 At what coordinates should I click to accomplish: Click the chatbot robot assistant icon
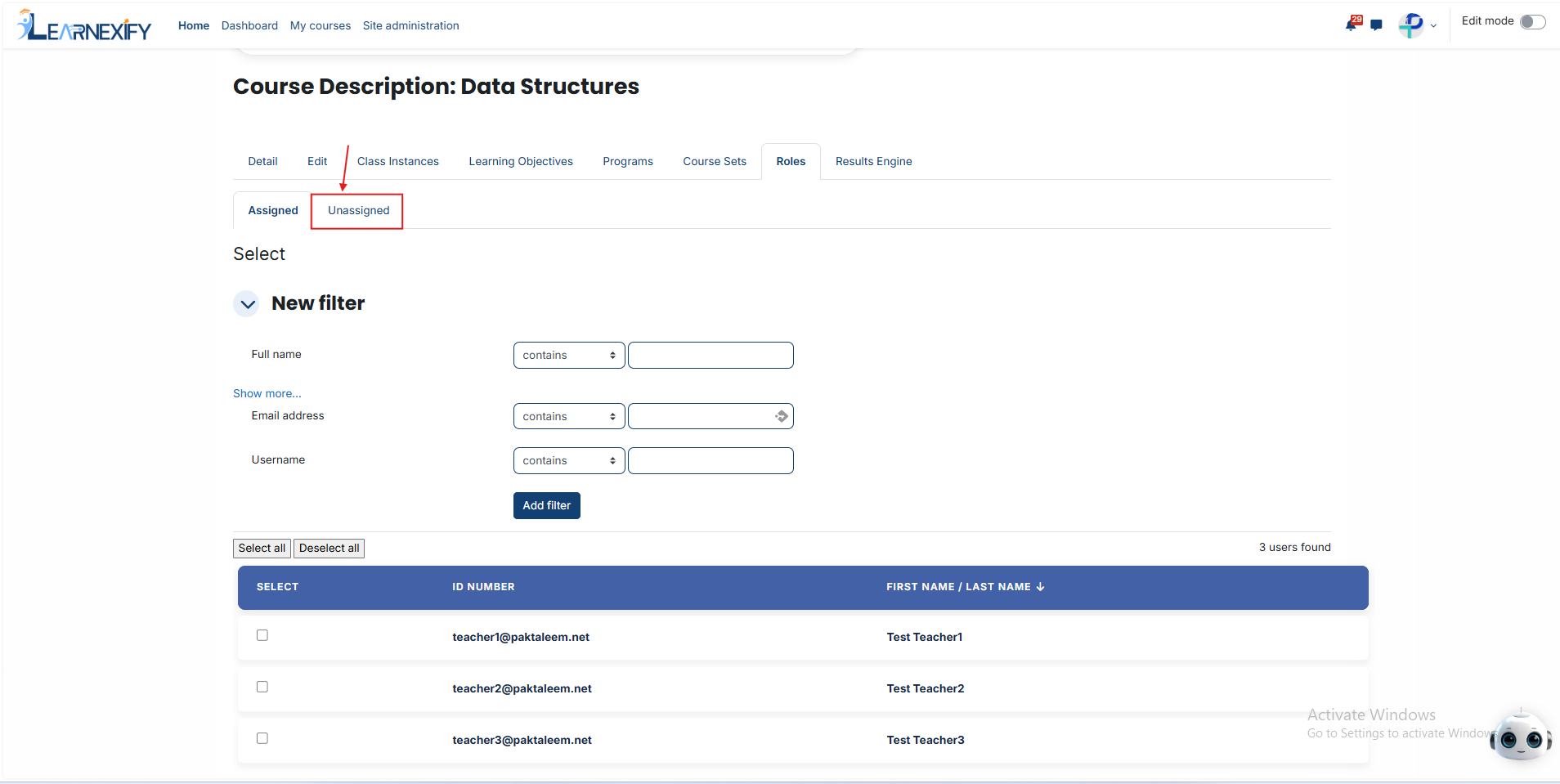[x=1521, y=737]
